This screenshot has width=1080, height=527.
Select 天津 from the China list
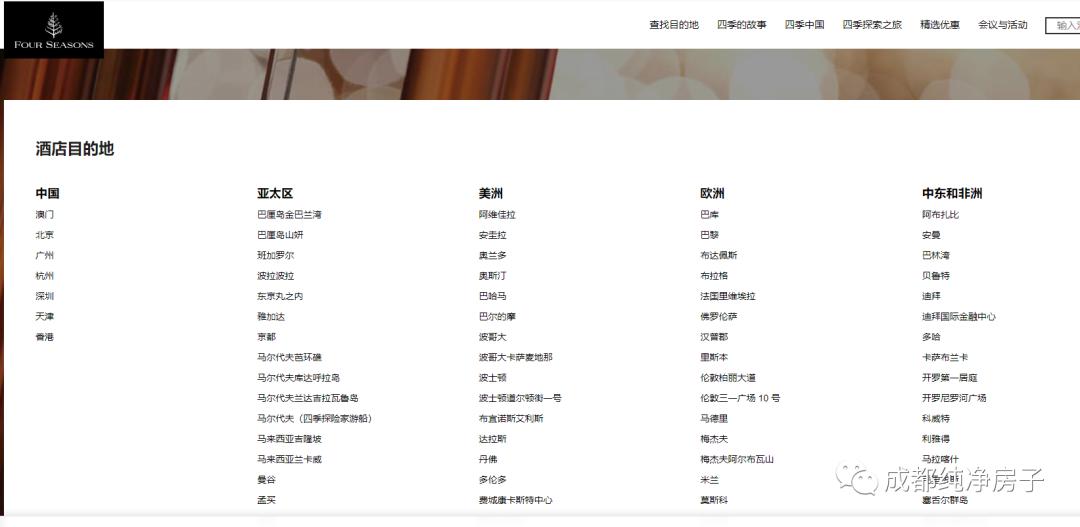tap(45, 317)
